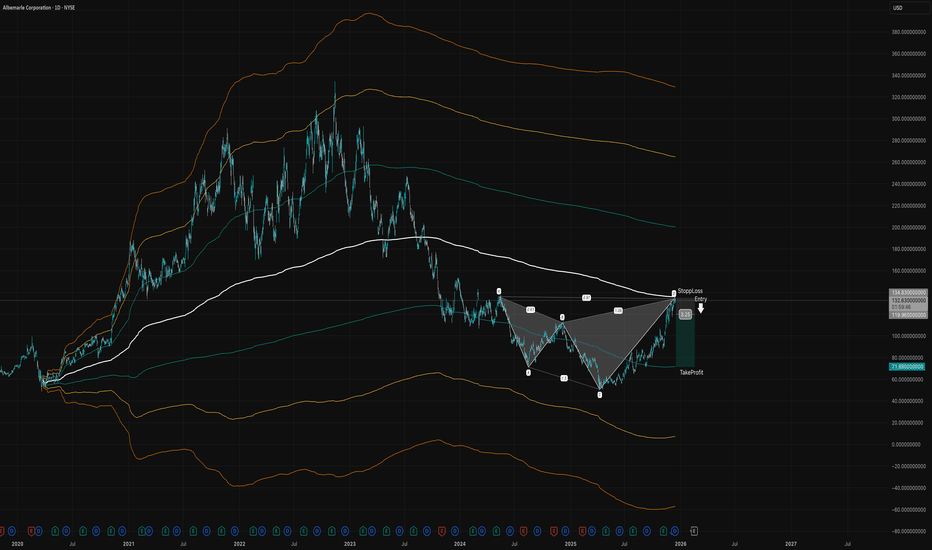Click the 2027 label on the time axis
The image size is (932, 550).
[791, 544]
